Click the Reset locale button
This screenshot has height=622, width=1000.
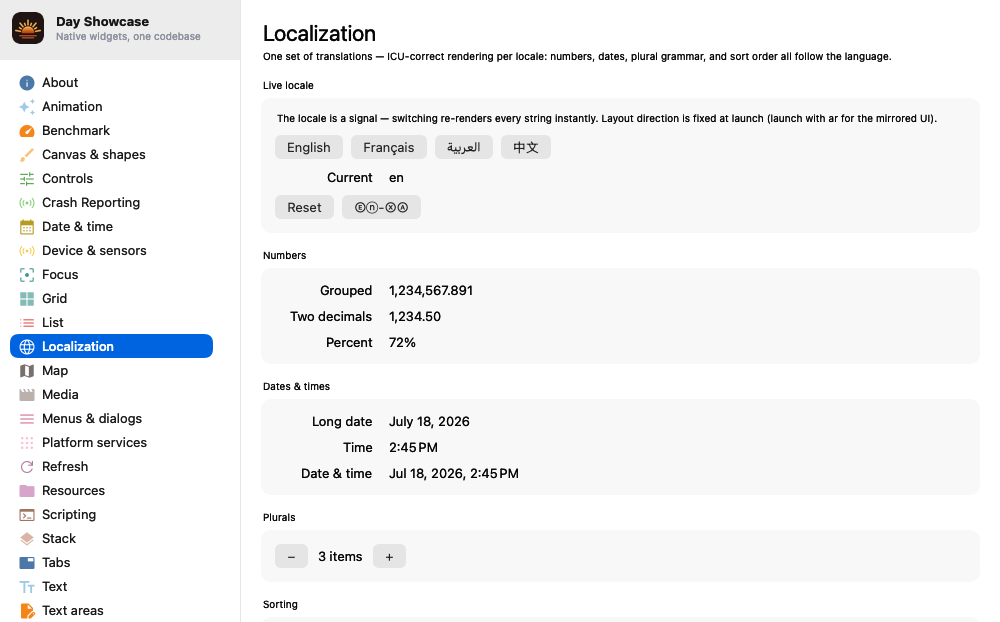[x=304, y=207]
